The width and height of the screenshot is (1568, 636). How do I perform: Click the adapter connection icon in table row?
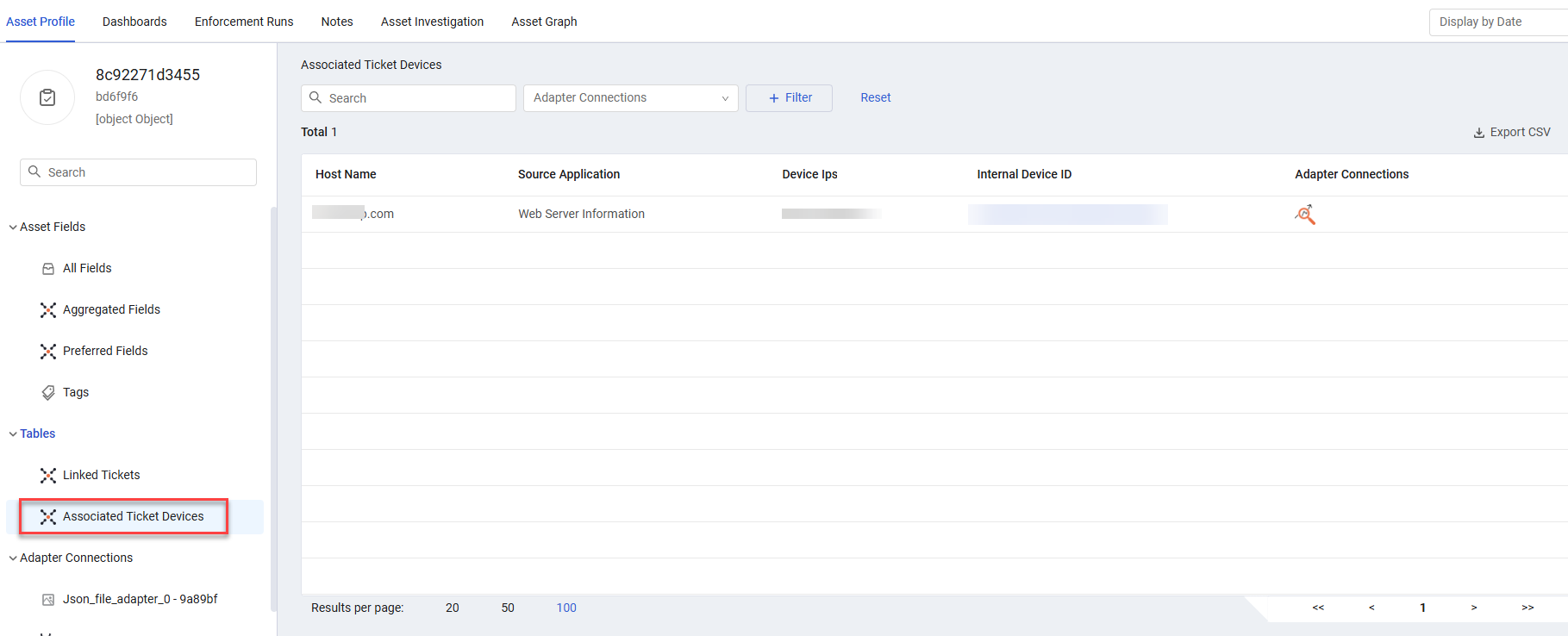(1305, 215)
